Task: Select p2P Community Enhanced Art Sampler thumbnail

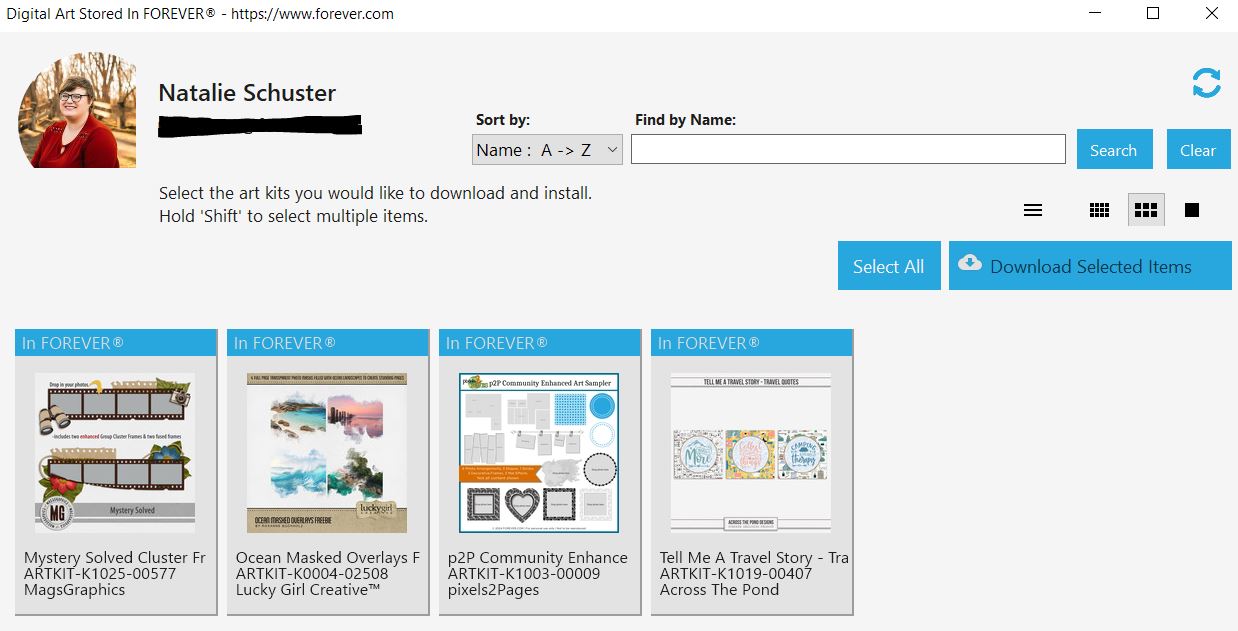Action: coord(539,453)
